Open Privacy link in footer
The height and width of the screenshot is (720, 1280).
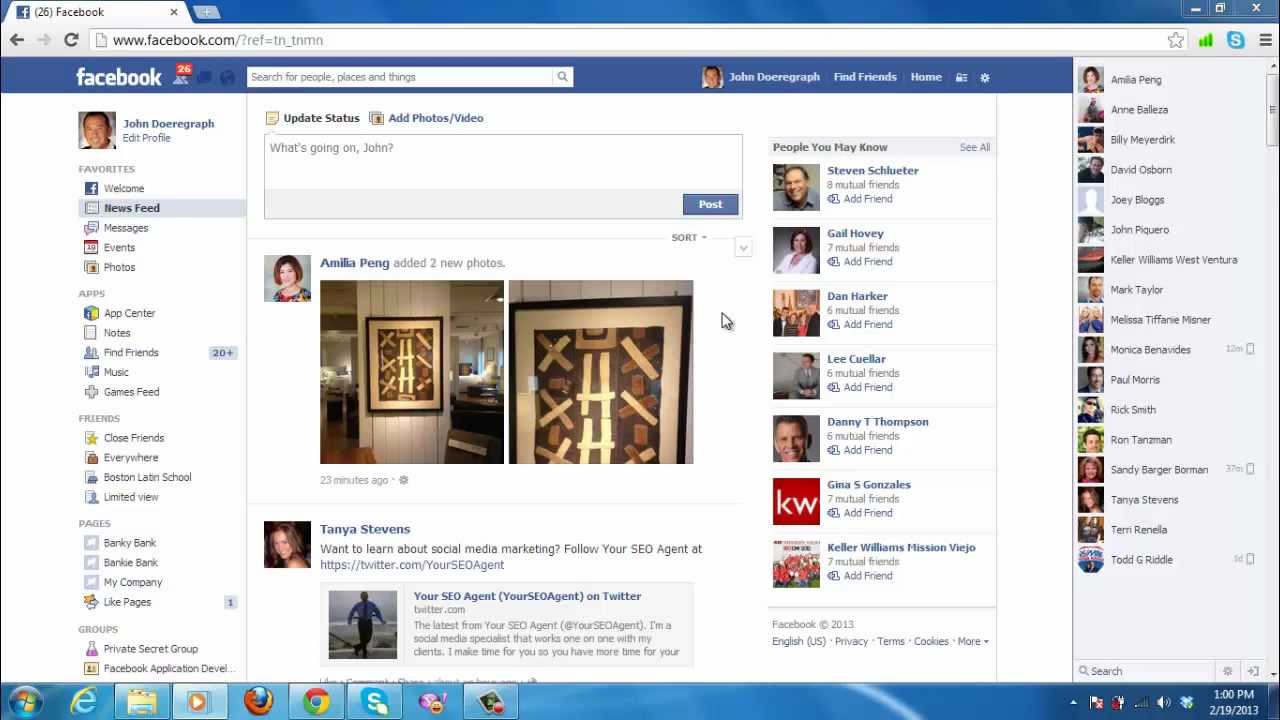(851, 642)
